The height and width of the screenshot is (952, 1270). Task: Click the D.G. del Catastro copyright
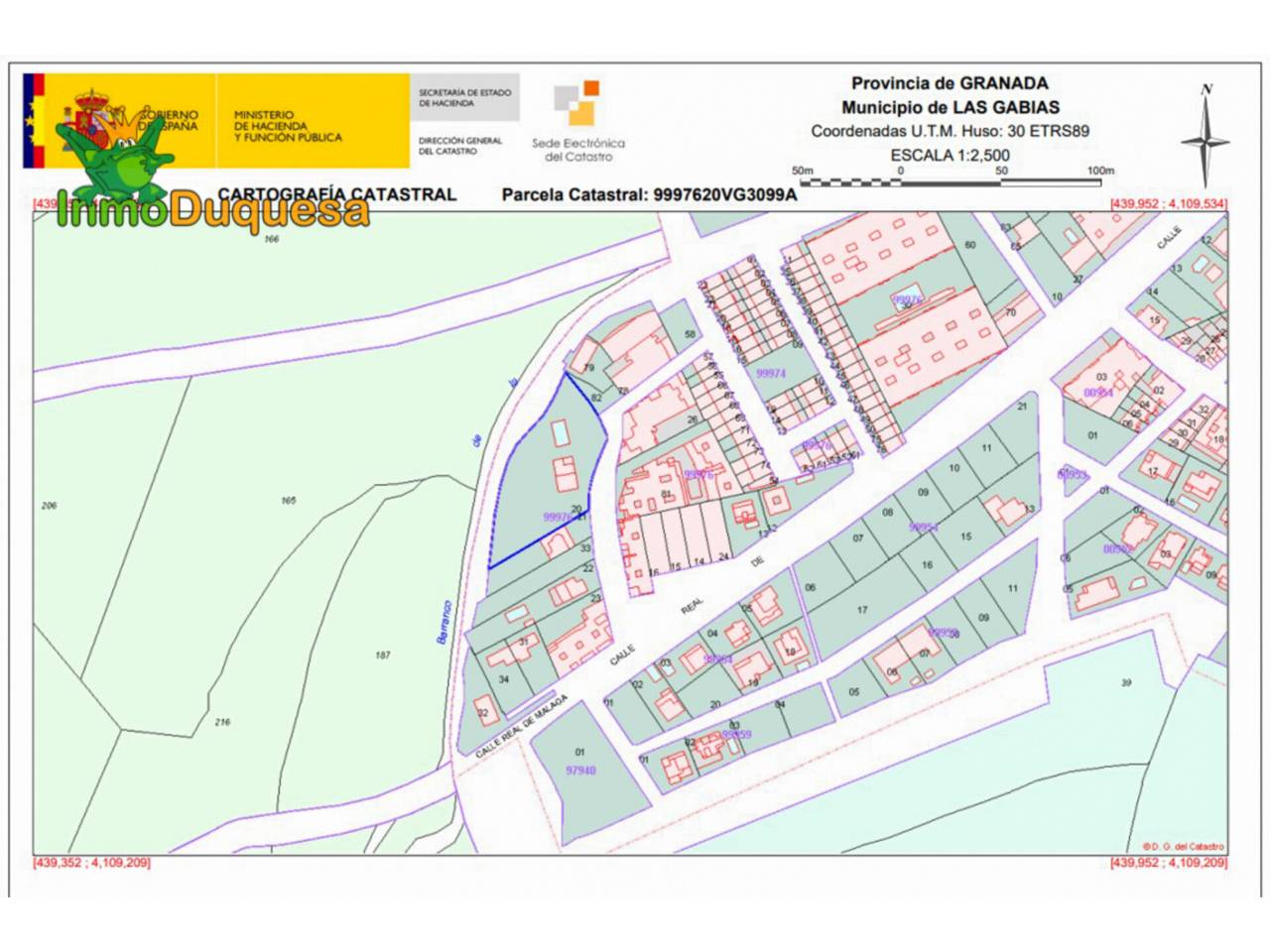[x=1183, y=846]
